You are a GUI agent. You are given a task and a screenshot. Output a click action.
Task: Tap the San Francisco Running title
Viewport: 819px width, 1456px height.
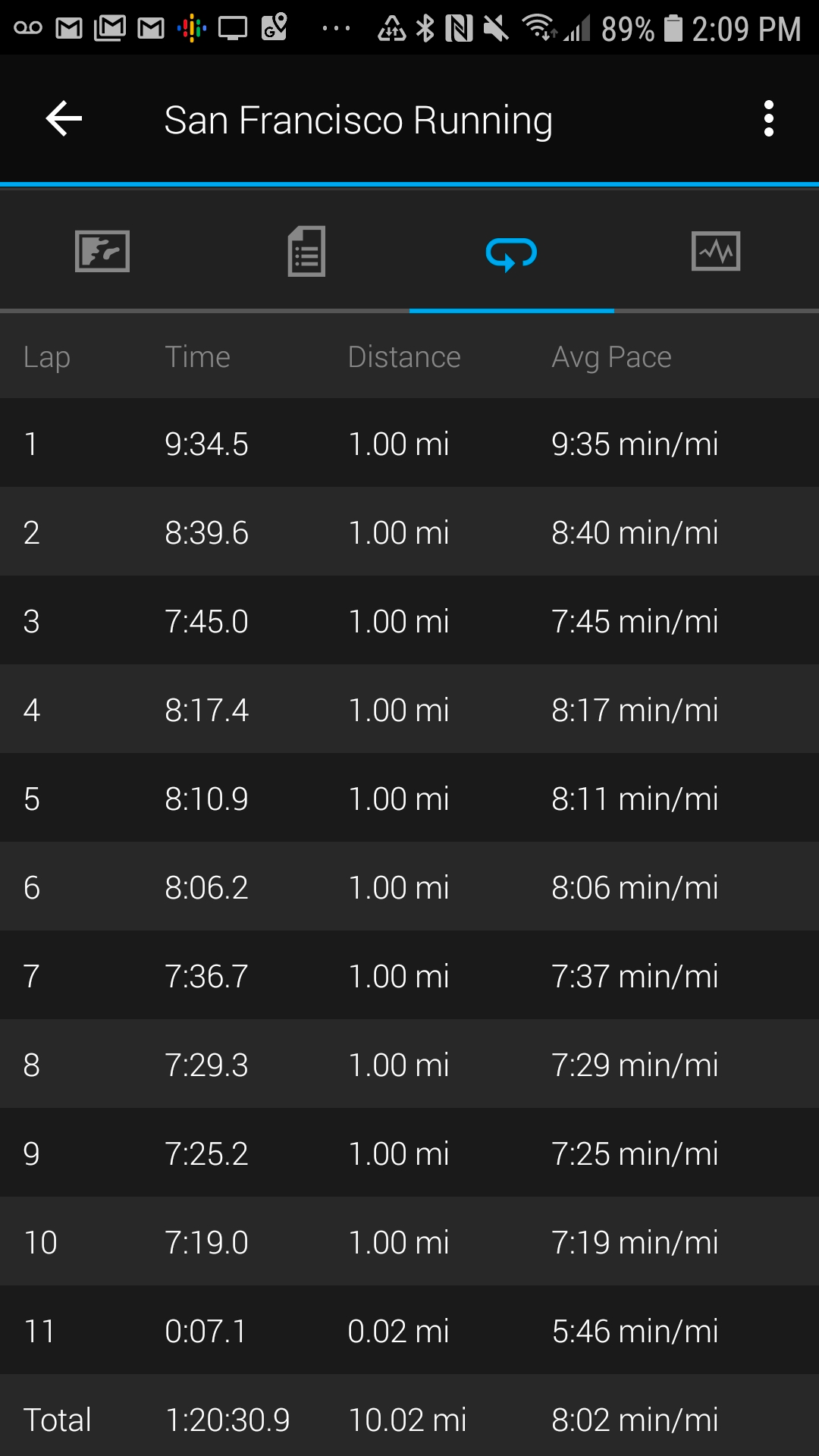click(358, 120)
